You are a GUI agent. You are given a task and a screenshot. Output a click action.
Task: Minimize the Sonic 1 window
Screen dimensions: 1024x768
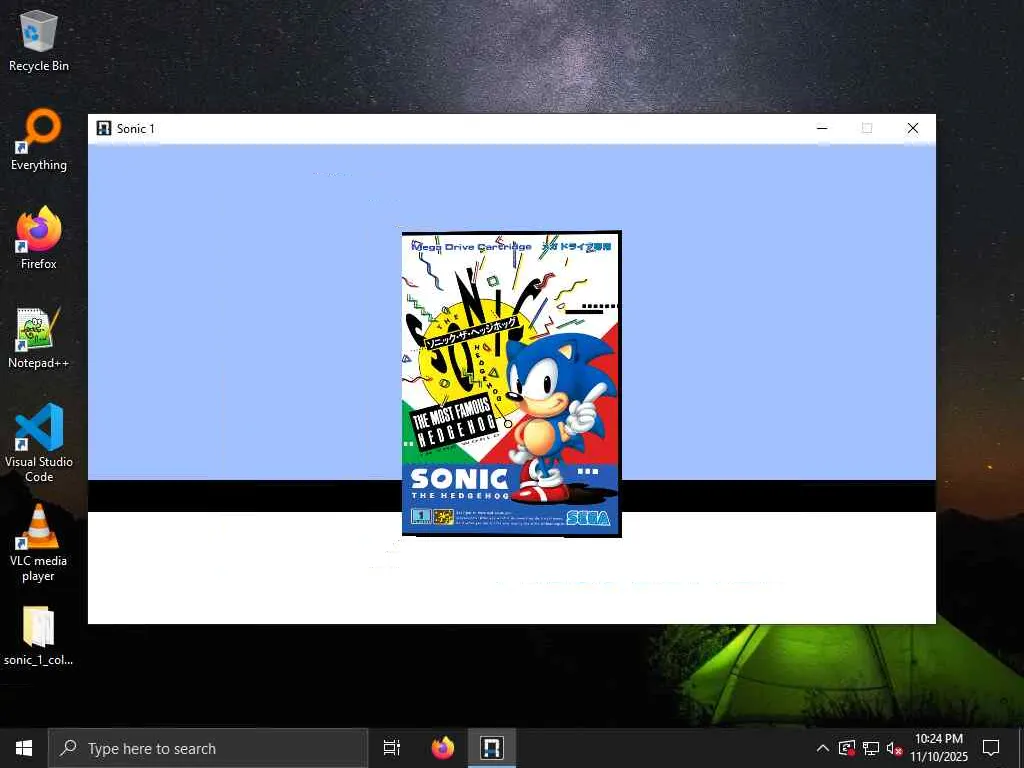822,128
